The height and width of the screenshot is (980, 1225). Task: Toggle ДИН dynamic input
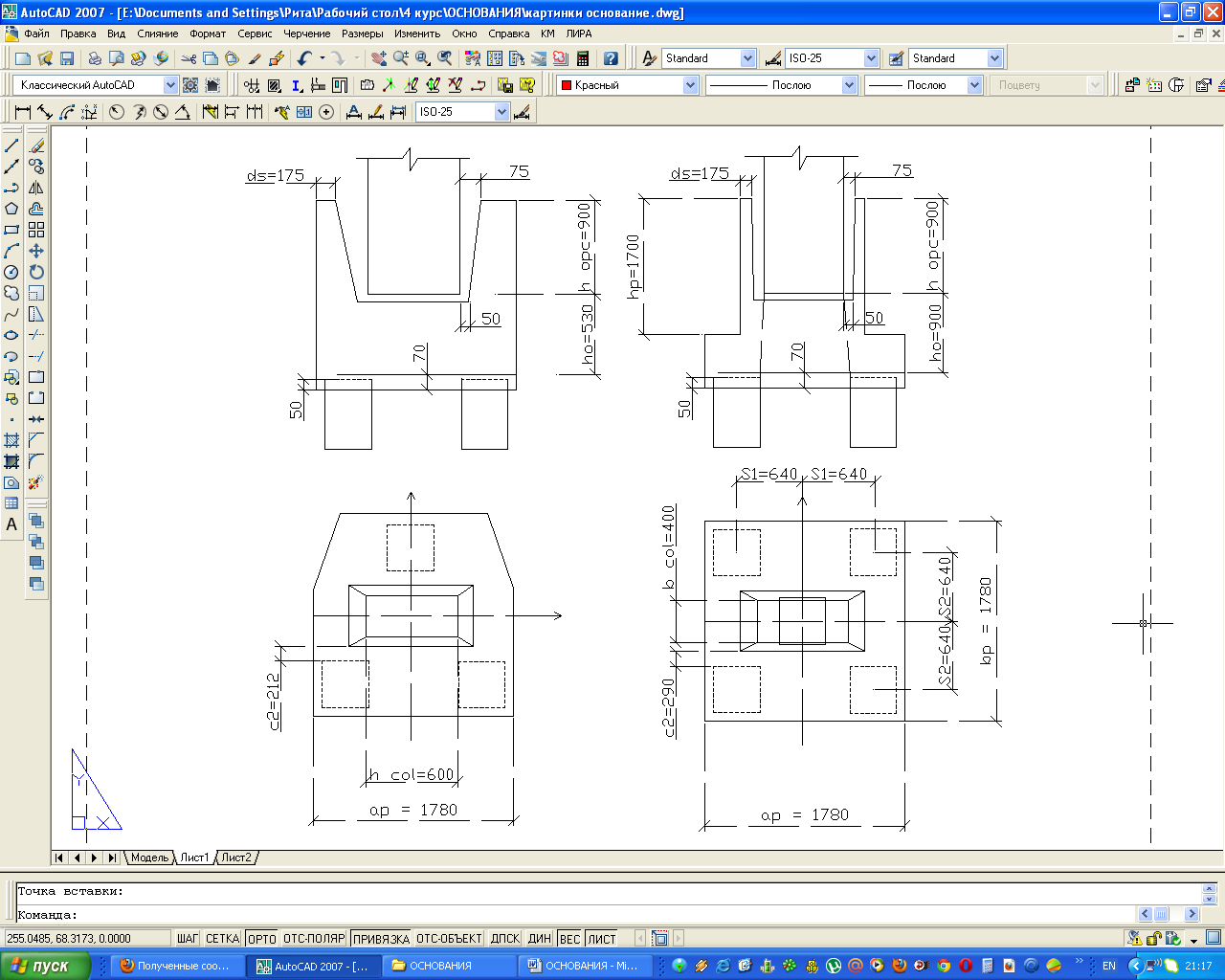[x=540, y=939]
